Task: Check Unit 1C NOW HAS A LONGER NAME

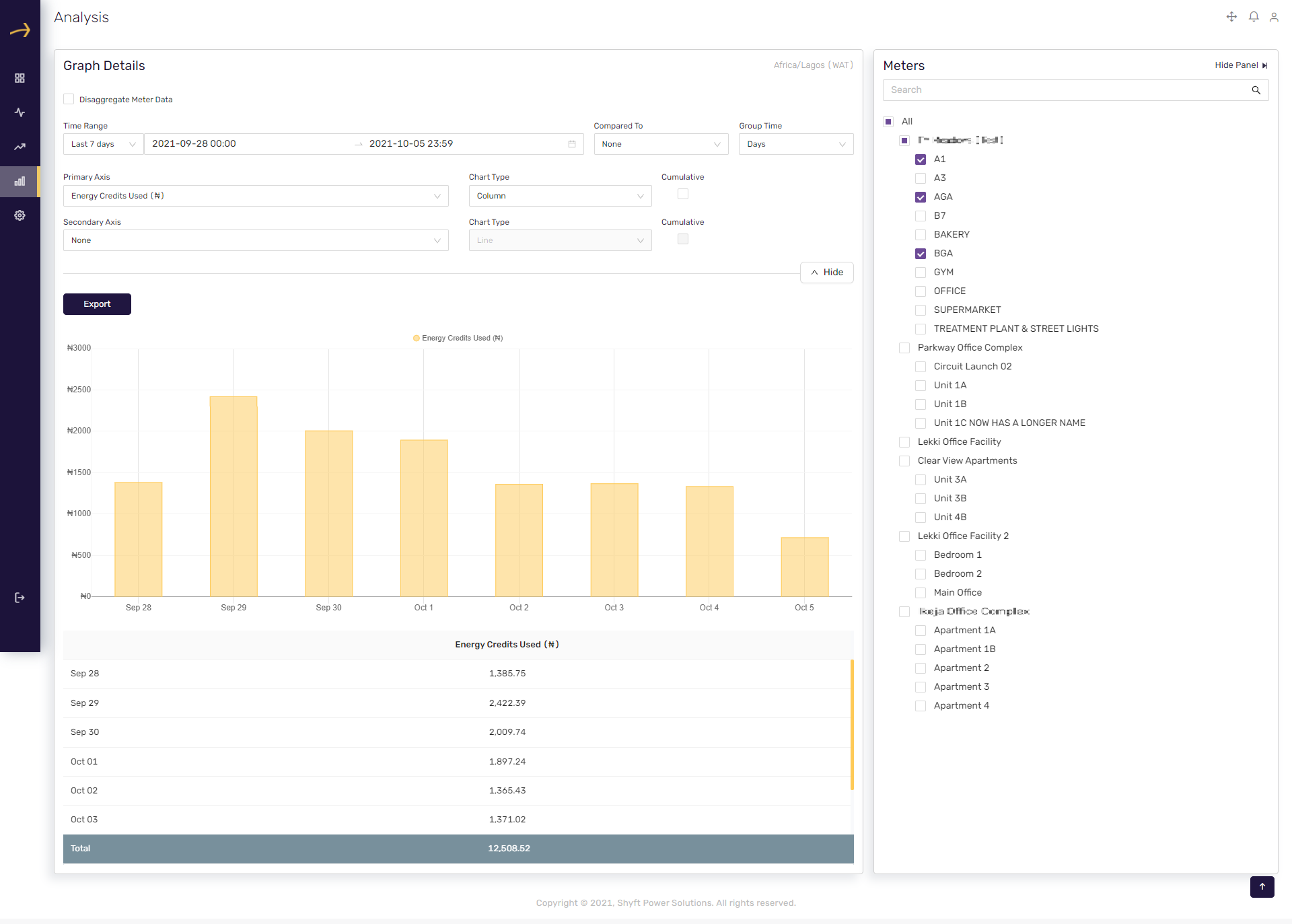Action: click(x=921, y=423)
